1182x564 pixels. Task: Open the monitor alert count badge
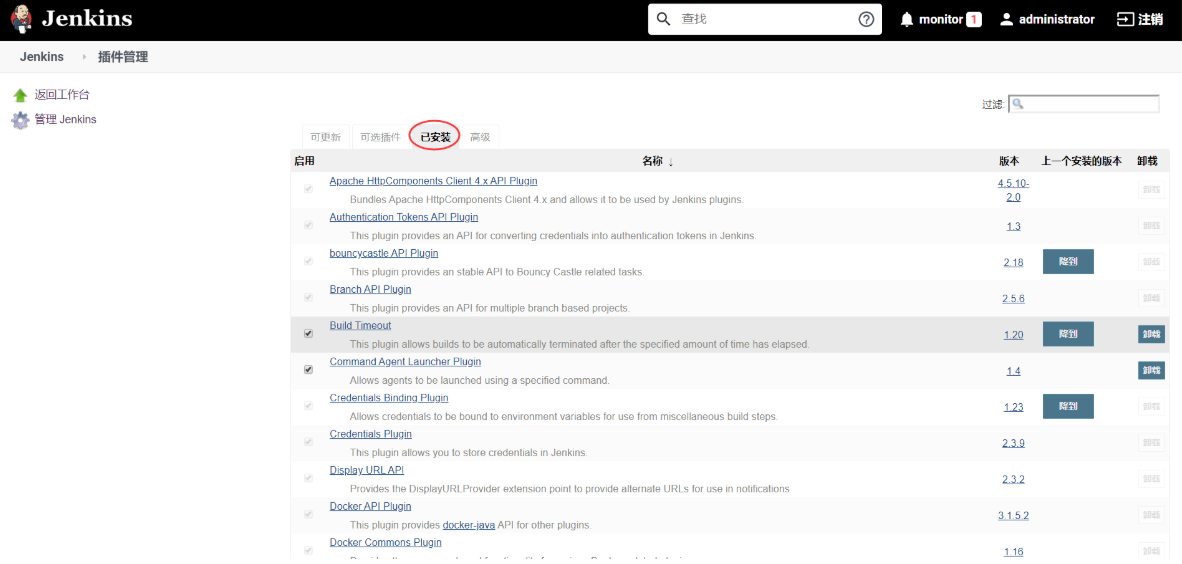pyautogui.click(x=973, y=20)
